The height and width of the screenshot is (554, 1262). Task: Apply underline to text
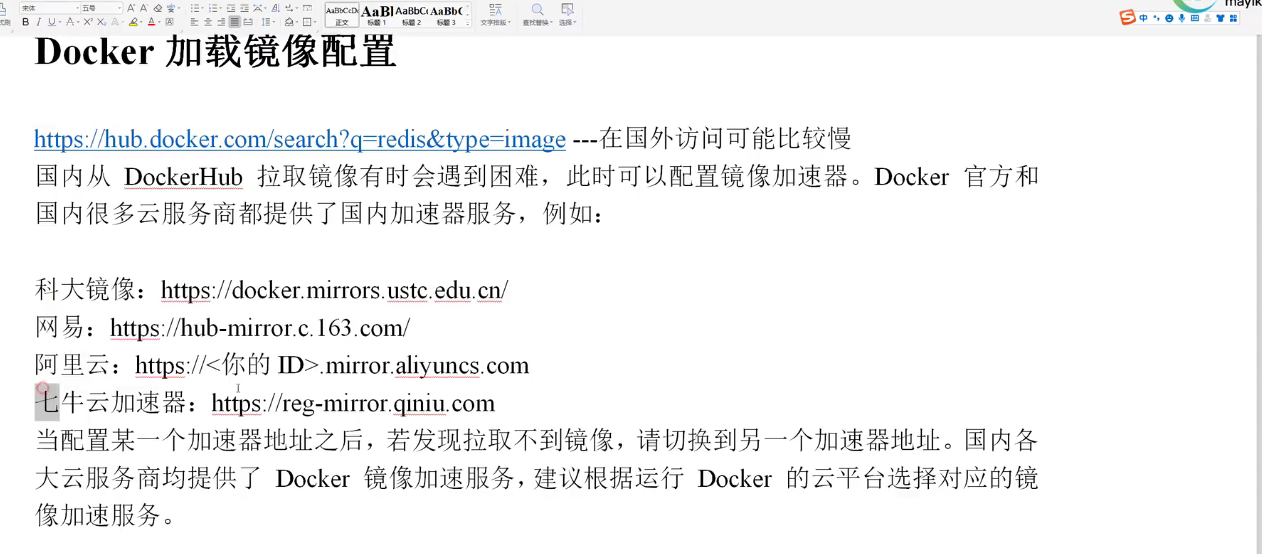point(52,22)
